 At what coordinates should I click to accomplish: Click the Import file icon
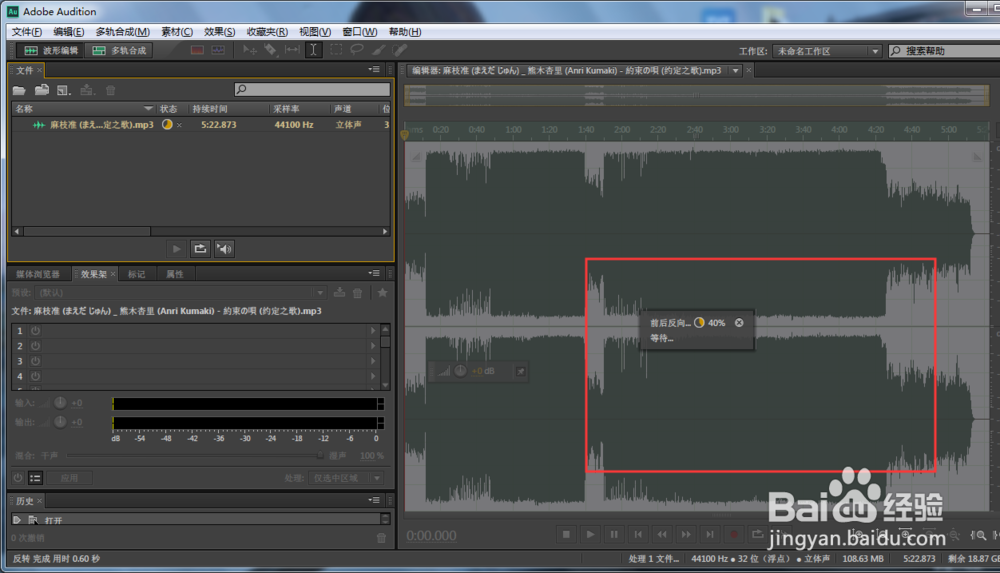coord(42,91)
